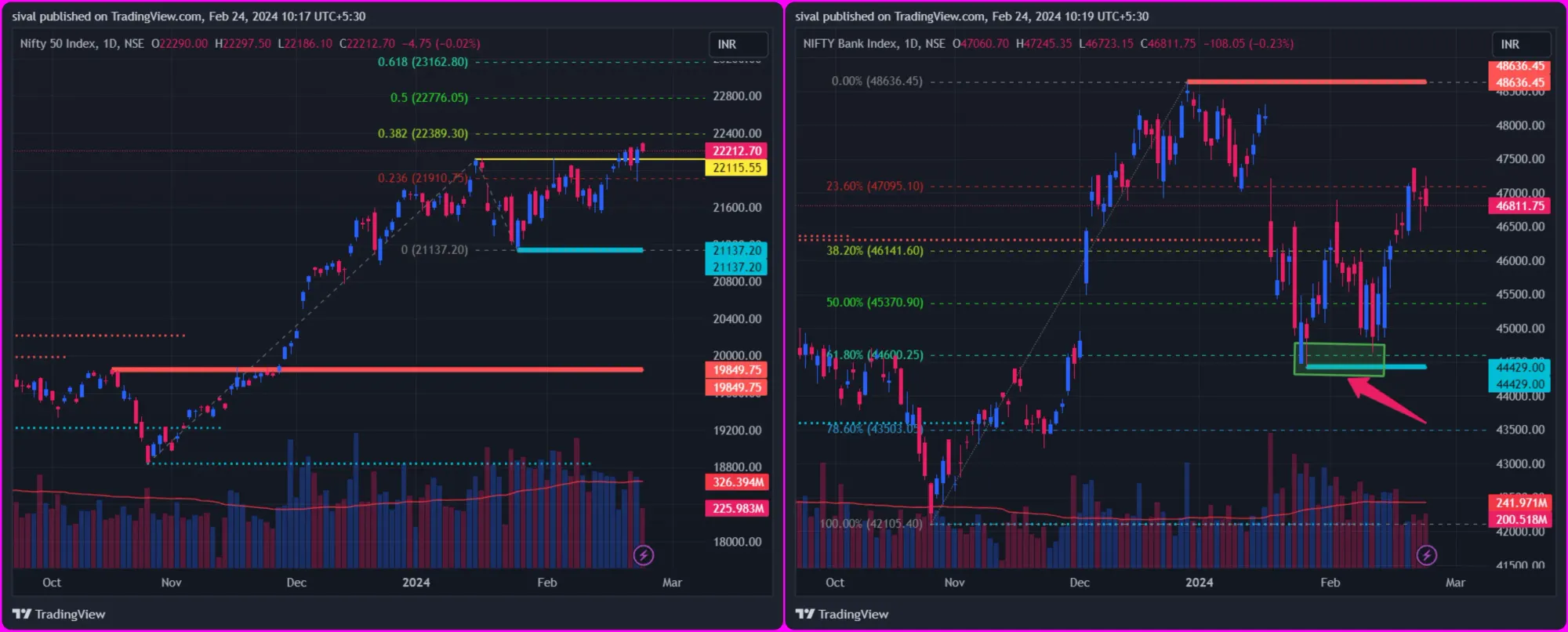This screenshot has height=632, width=1568.
Task: Select Fibonacci label 0.618 (23162.80)
Action: pyautogui.click(x=423, y=62)
